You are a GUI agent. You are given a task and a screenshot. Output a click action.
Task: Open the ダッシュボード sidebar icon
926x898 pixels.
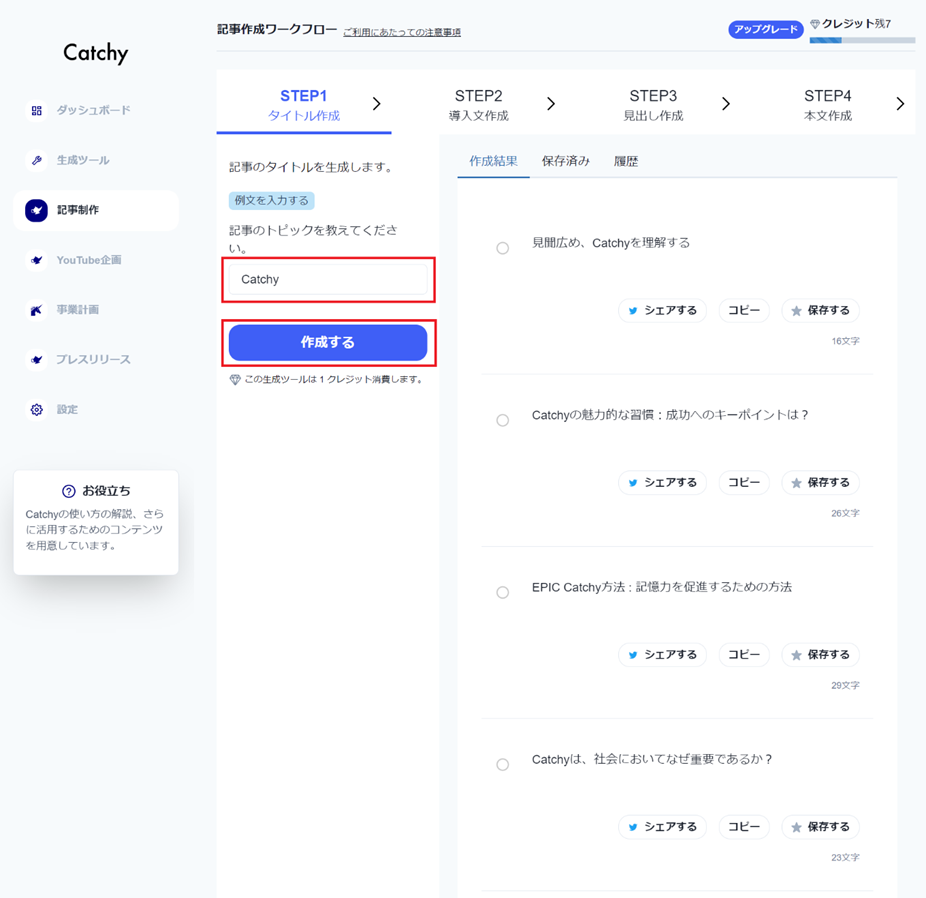[37, 110]
